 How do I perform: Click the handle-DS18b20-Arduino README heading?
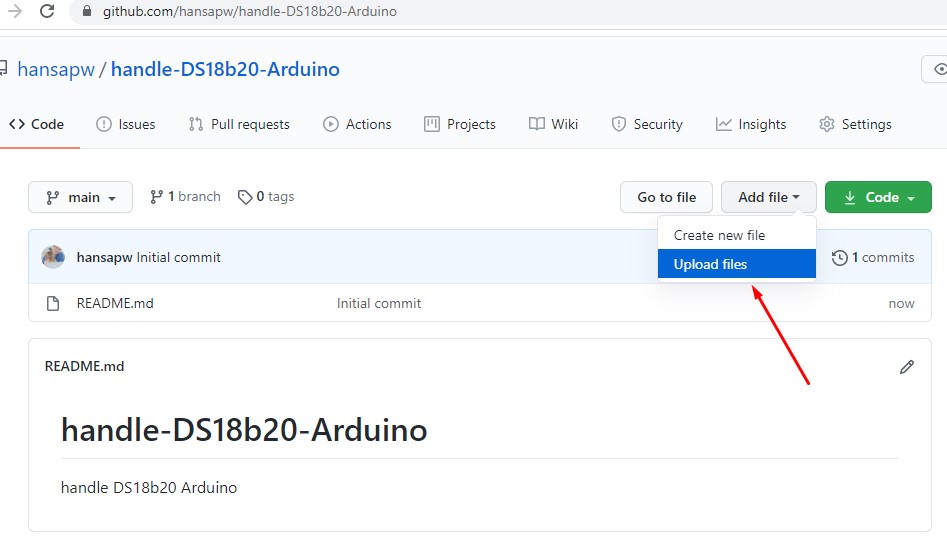coord(244,430)
